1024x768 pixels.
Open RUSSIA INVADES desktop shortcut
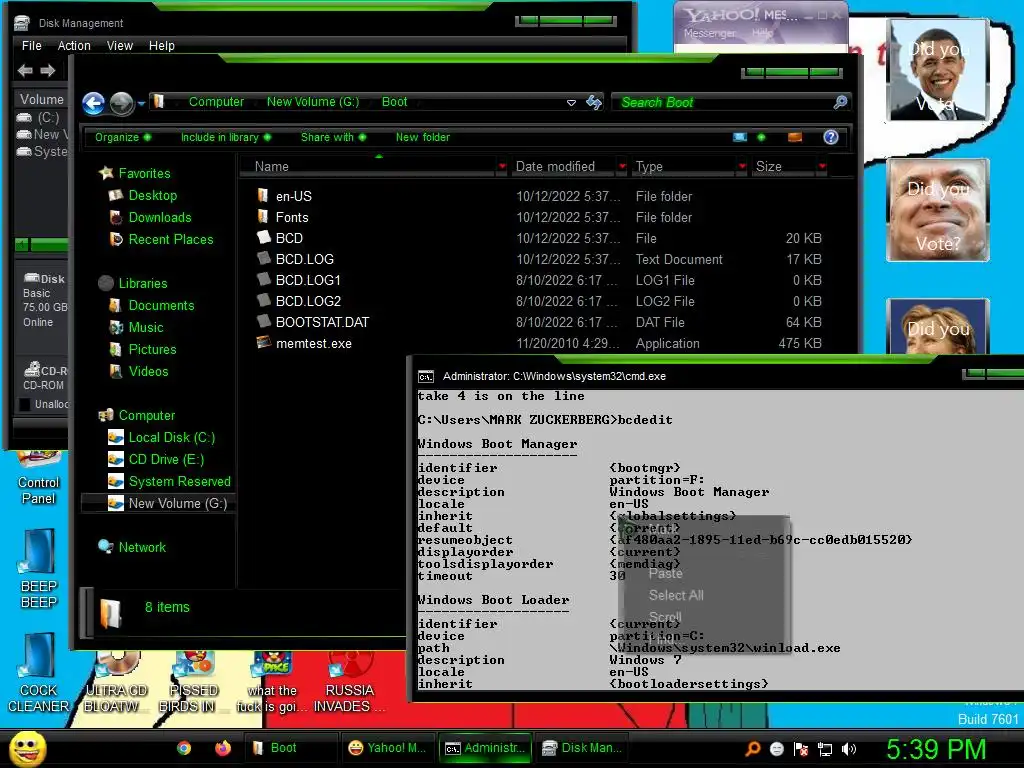pos(349,682)
